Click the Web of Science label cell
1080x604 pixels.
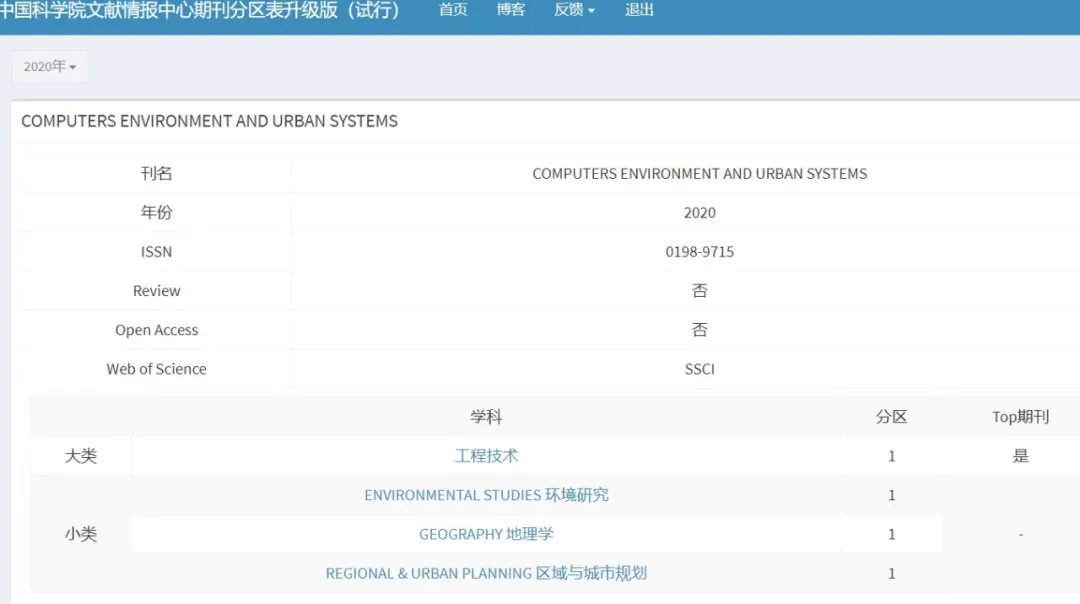[x=156, y=369]
